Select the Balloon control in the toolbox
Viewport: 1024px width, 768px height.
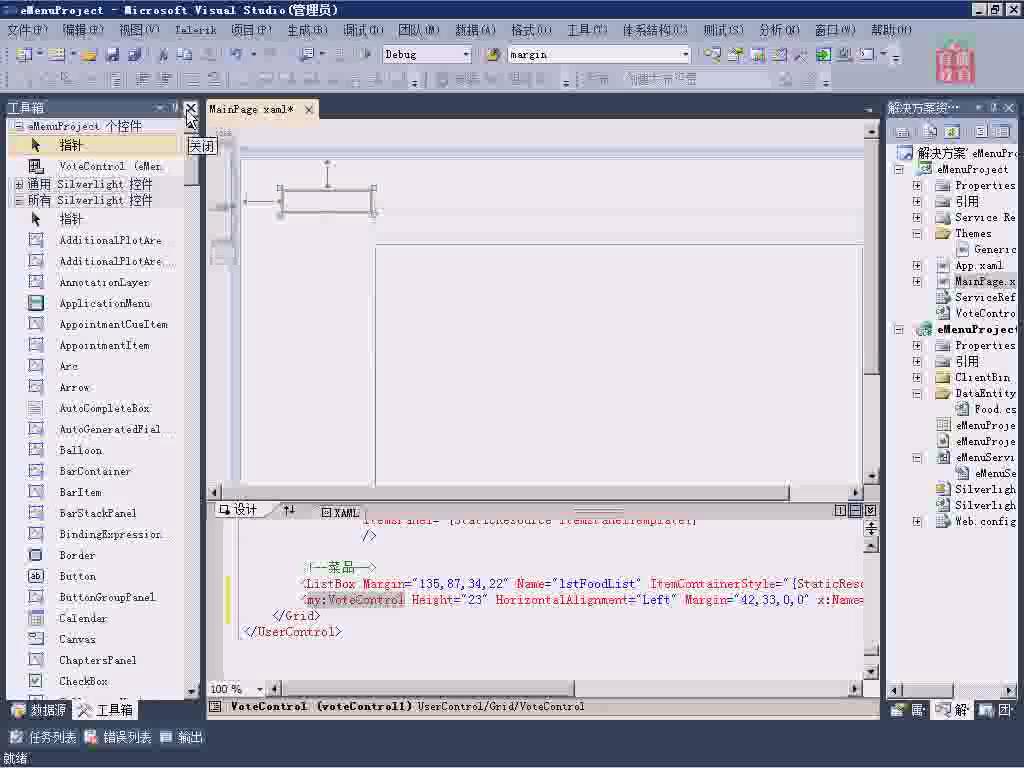[80, 450]
